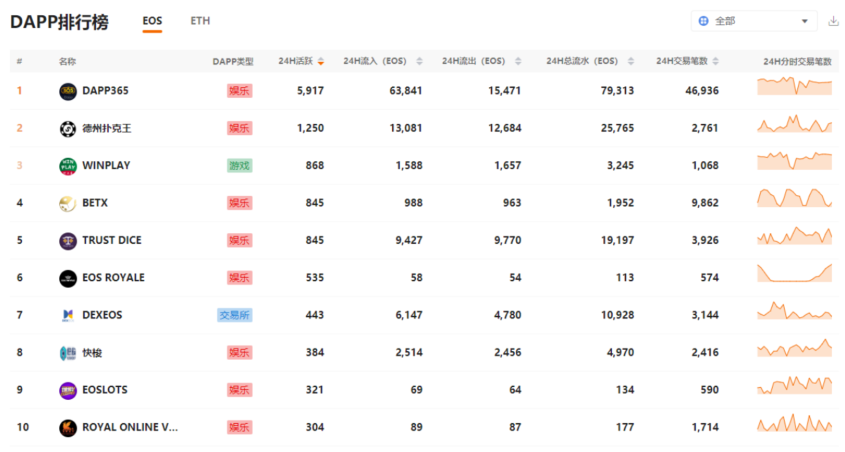845x452 pixels.
Task: Open the WINPLAY name link
Action: [106, 165]
